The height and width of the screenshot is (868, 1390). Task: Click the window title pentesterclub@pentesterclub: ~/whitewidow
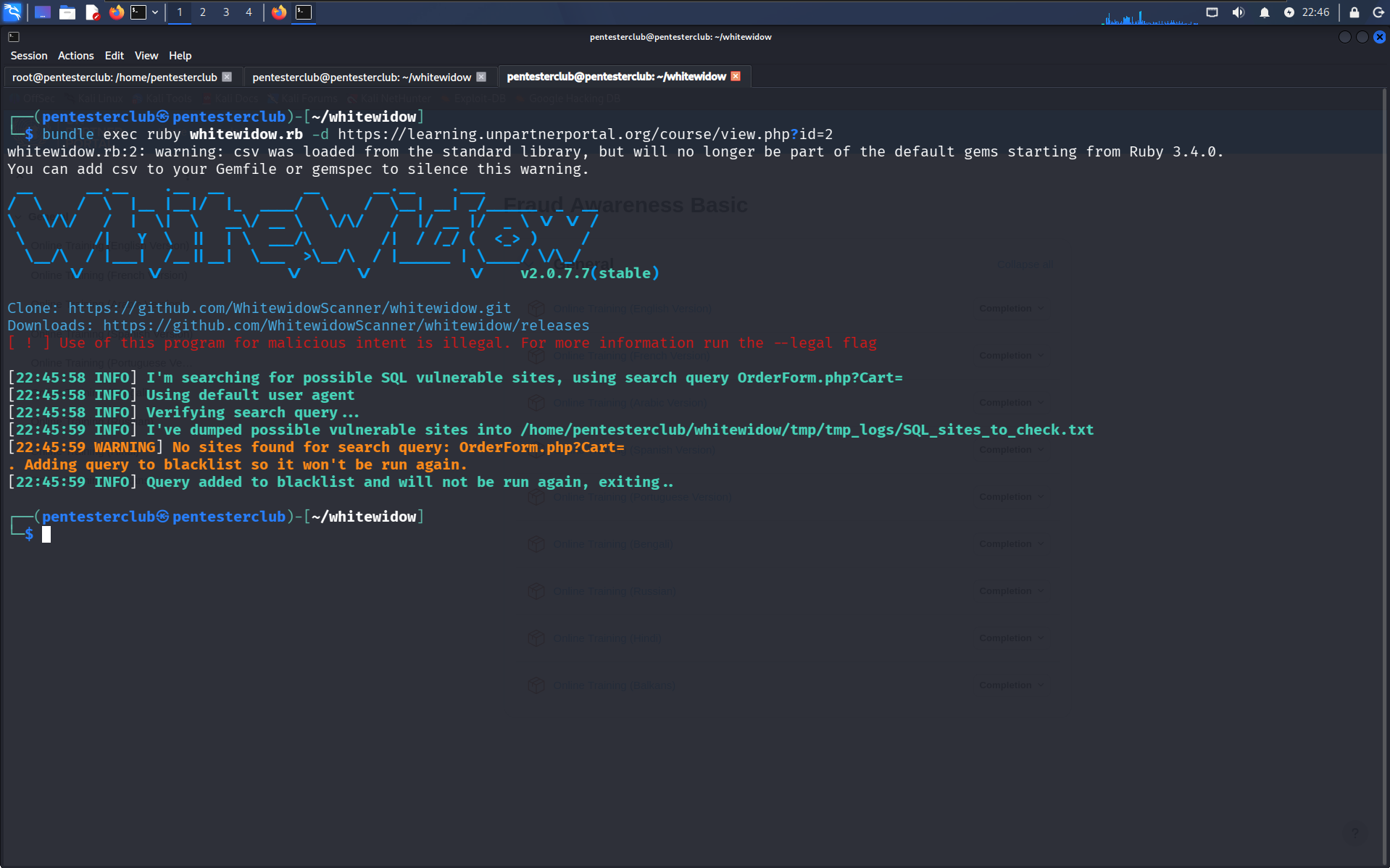pyautogui.click(x=681, y=37)
